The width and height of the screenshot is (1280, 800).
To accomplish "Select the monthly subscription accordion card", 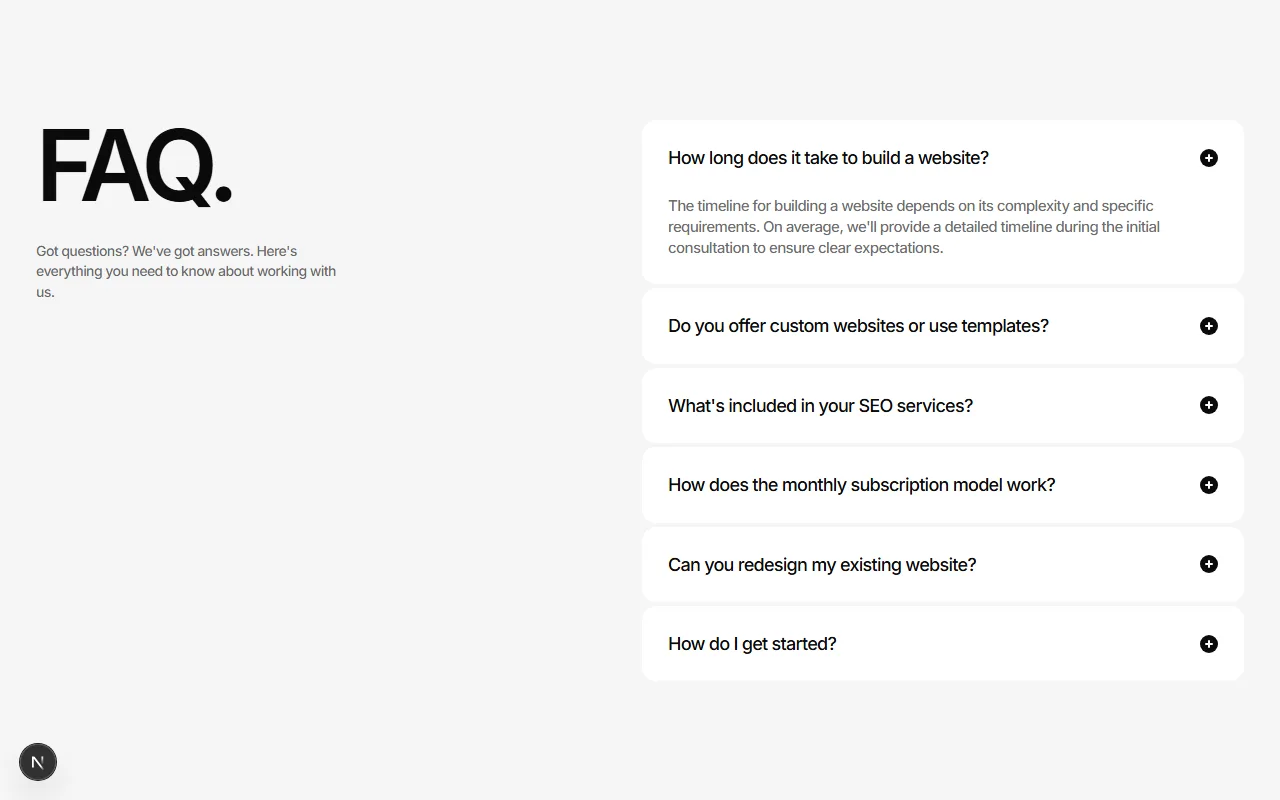I will pos(943,485).
